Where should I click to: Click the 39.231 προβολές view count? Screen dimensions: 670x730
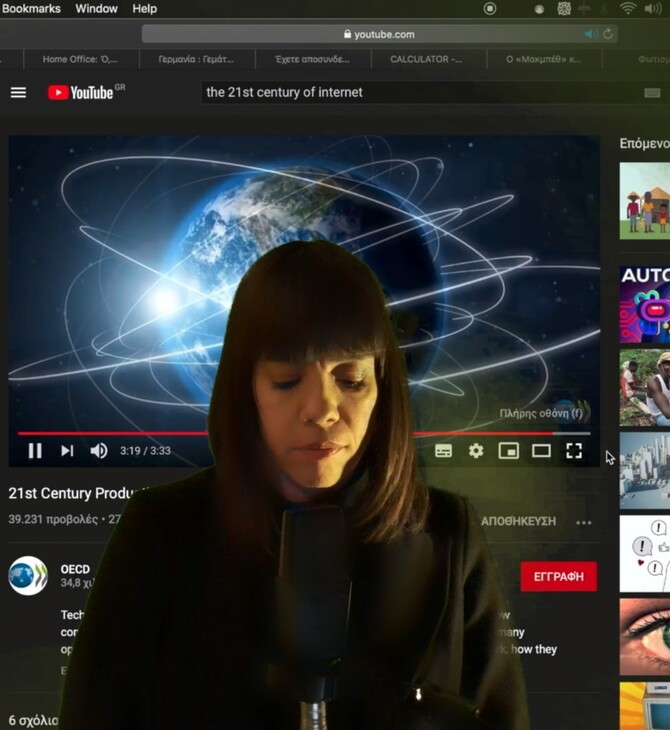pos(53,520)
